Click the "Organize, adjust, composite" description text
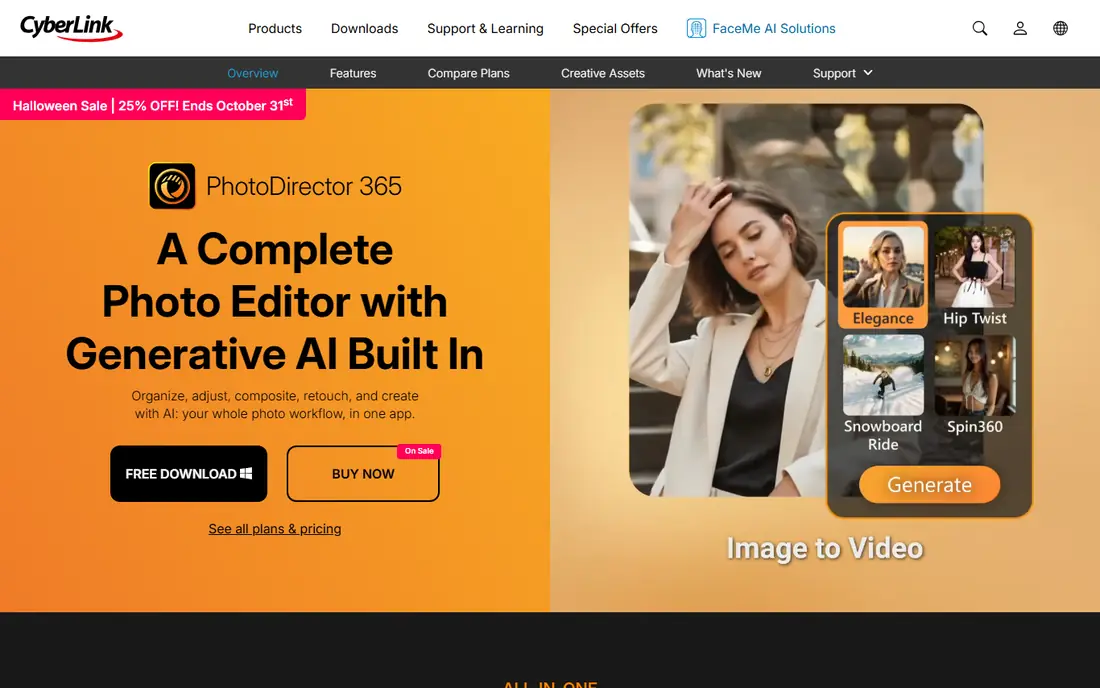Image resolution: width=1100 pixels, height=688 pixels. coord(275,405)
